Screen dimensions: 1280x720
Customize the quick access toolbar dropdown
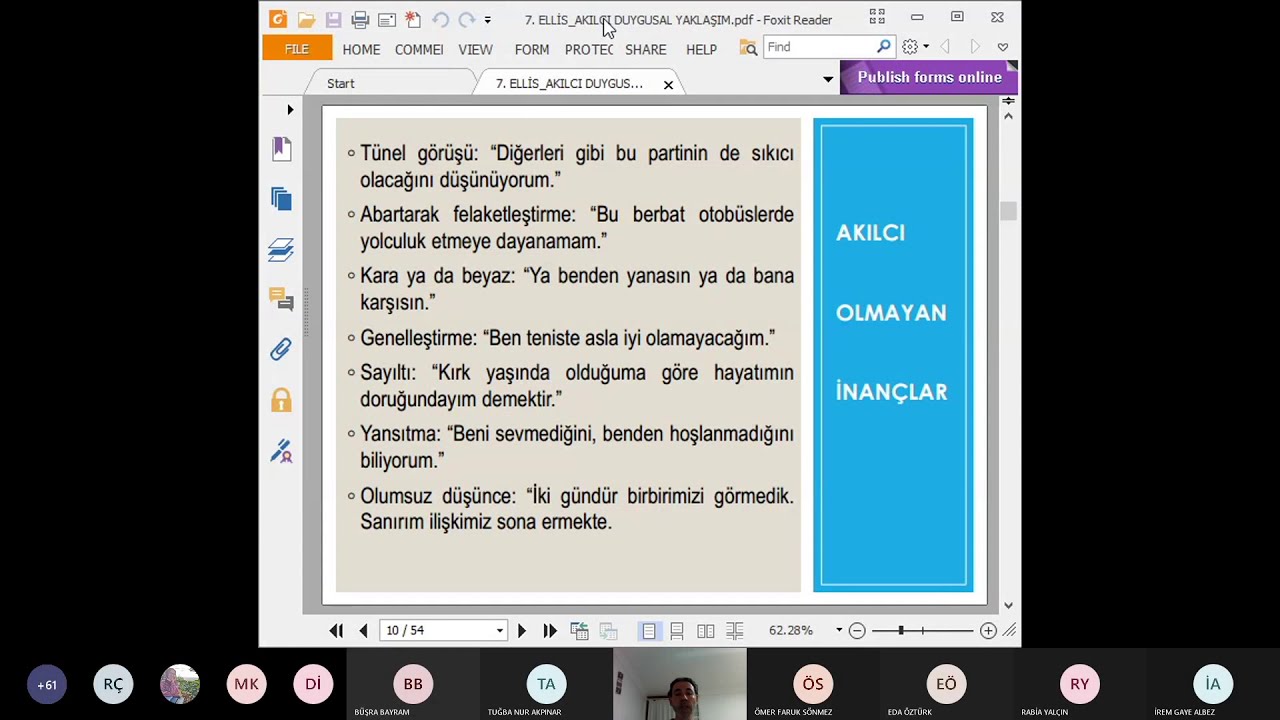point(488,19)
